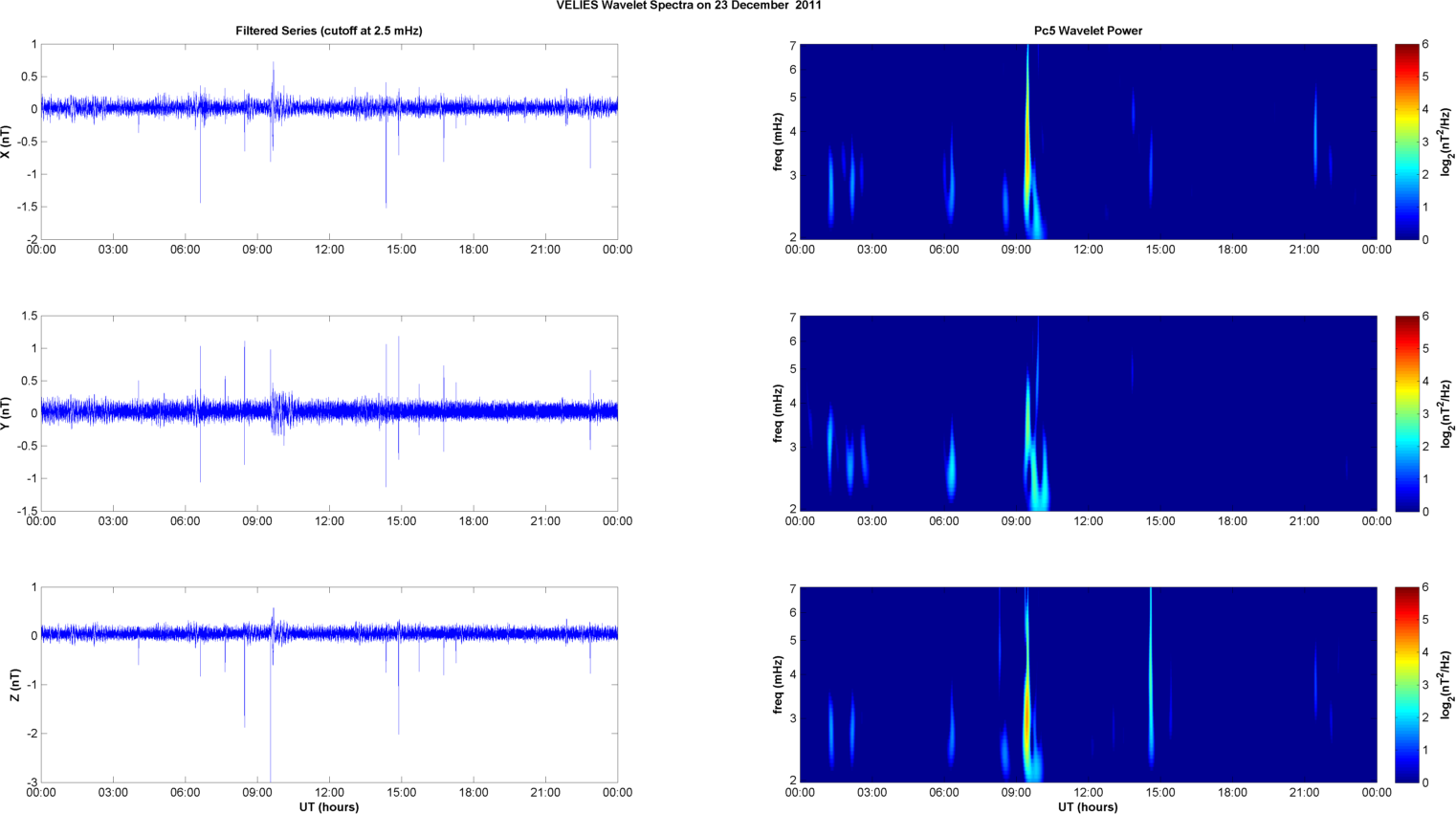Click the Z (nT) axis label
Screen dimensions: 1456x814
14,685
